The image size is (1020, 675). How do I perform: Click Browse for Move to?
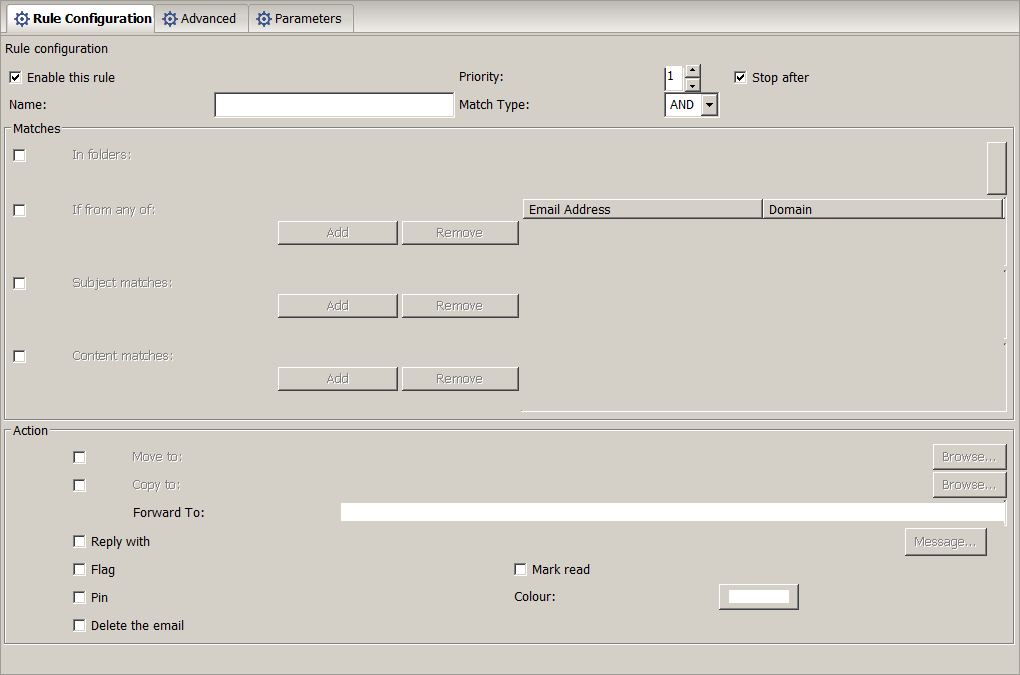click(969, 457)
